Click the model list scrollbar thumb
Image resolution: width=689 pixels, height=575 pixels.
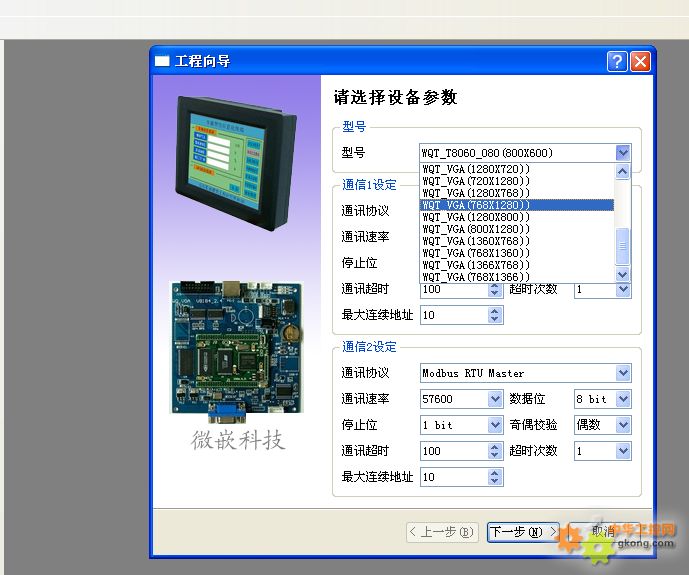click(622, 246)
